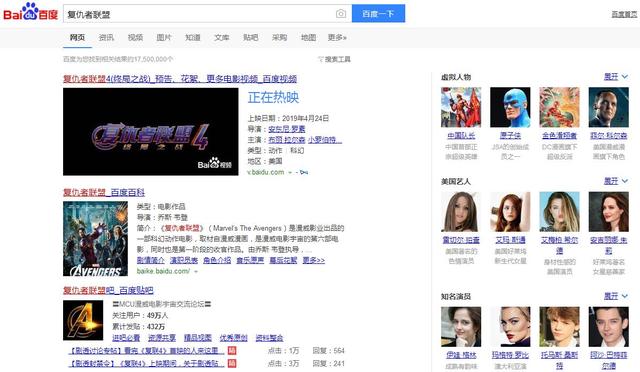Go to 百度首页 link at top right
The height and width of the screenshot is (372, 640).
pyautogui.click(x=624, y=14)
